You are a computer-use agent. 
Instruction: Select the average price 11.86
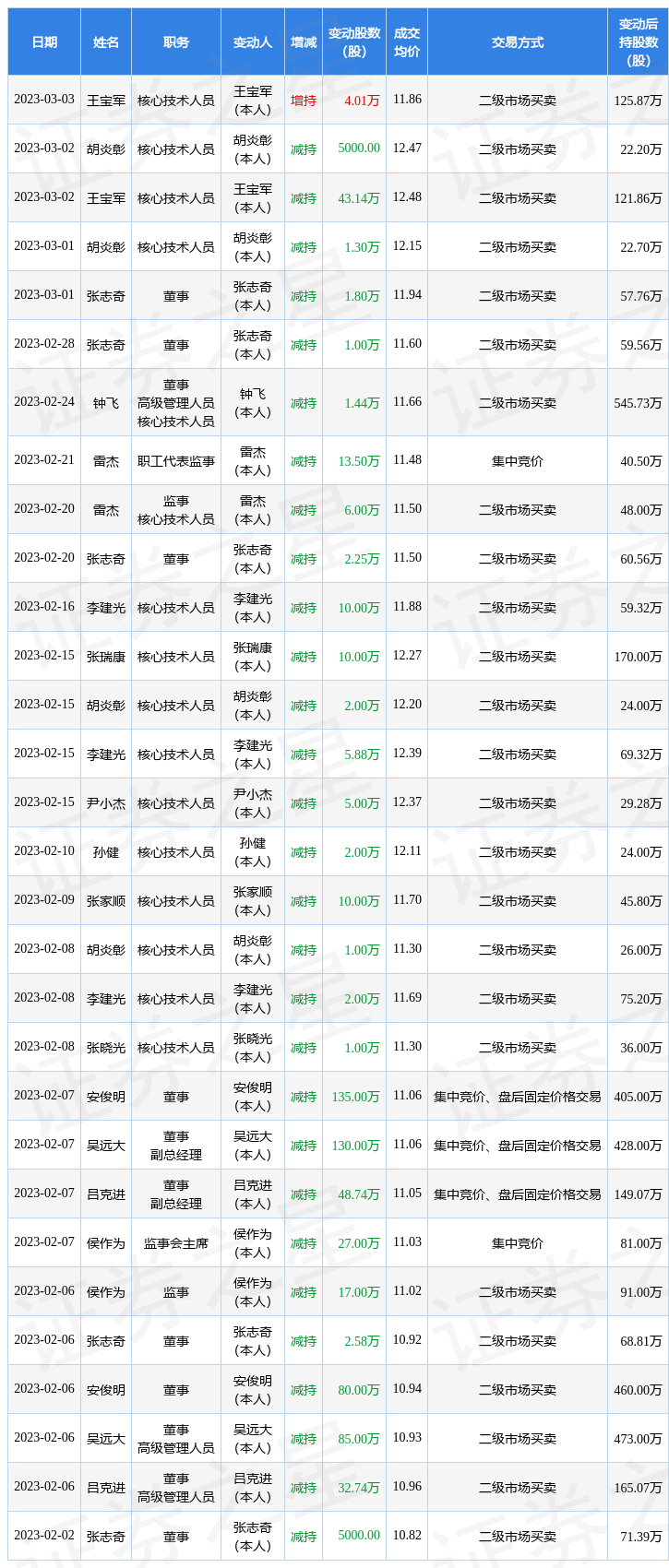407,100
